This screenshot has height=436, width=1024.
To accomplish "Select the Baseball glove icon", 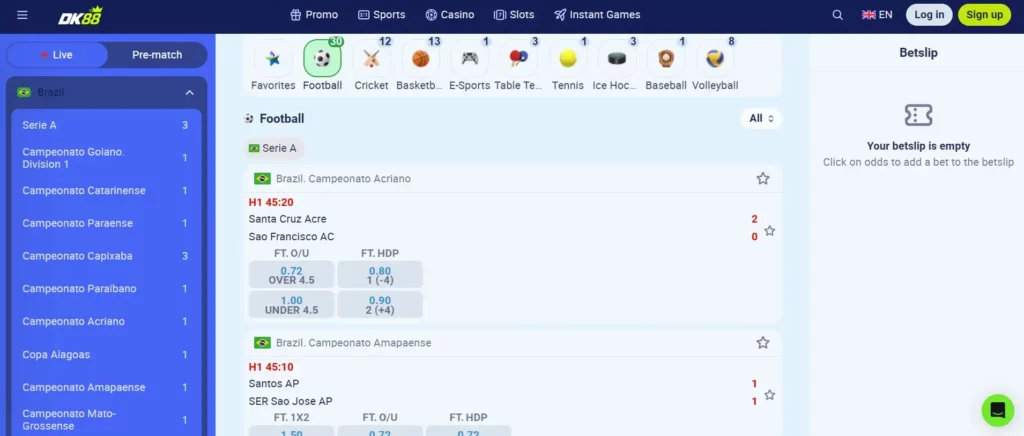I will pos(665,59).
